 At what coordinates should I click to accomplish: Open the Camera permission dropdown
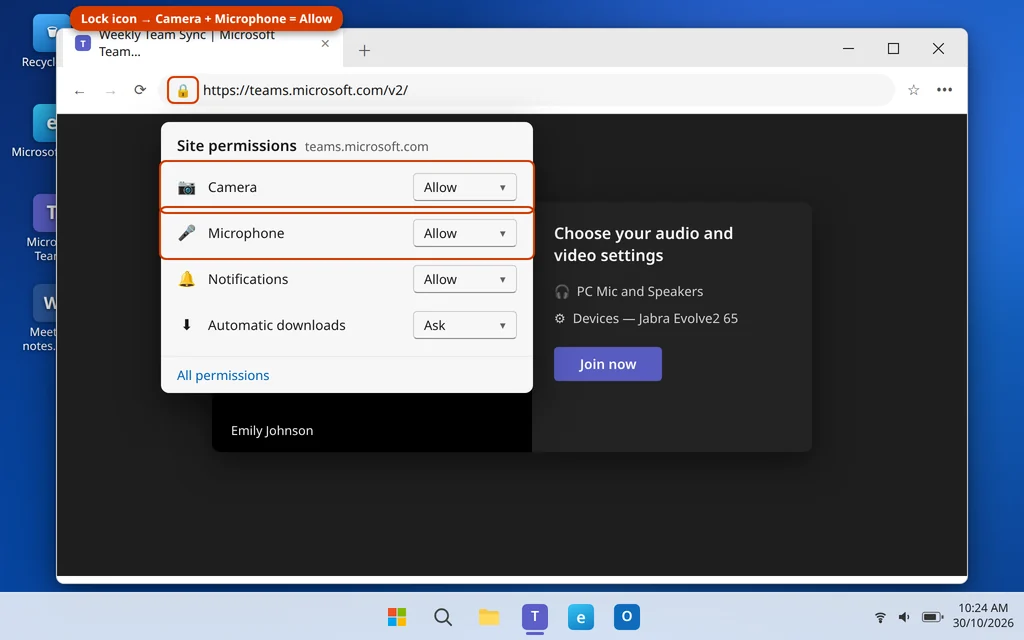coord(464,187)
